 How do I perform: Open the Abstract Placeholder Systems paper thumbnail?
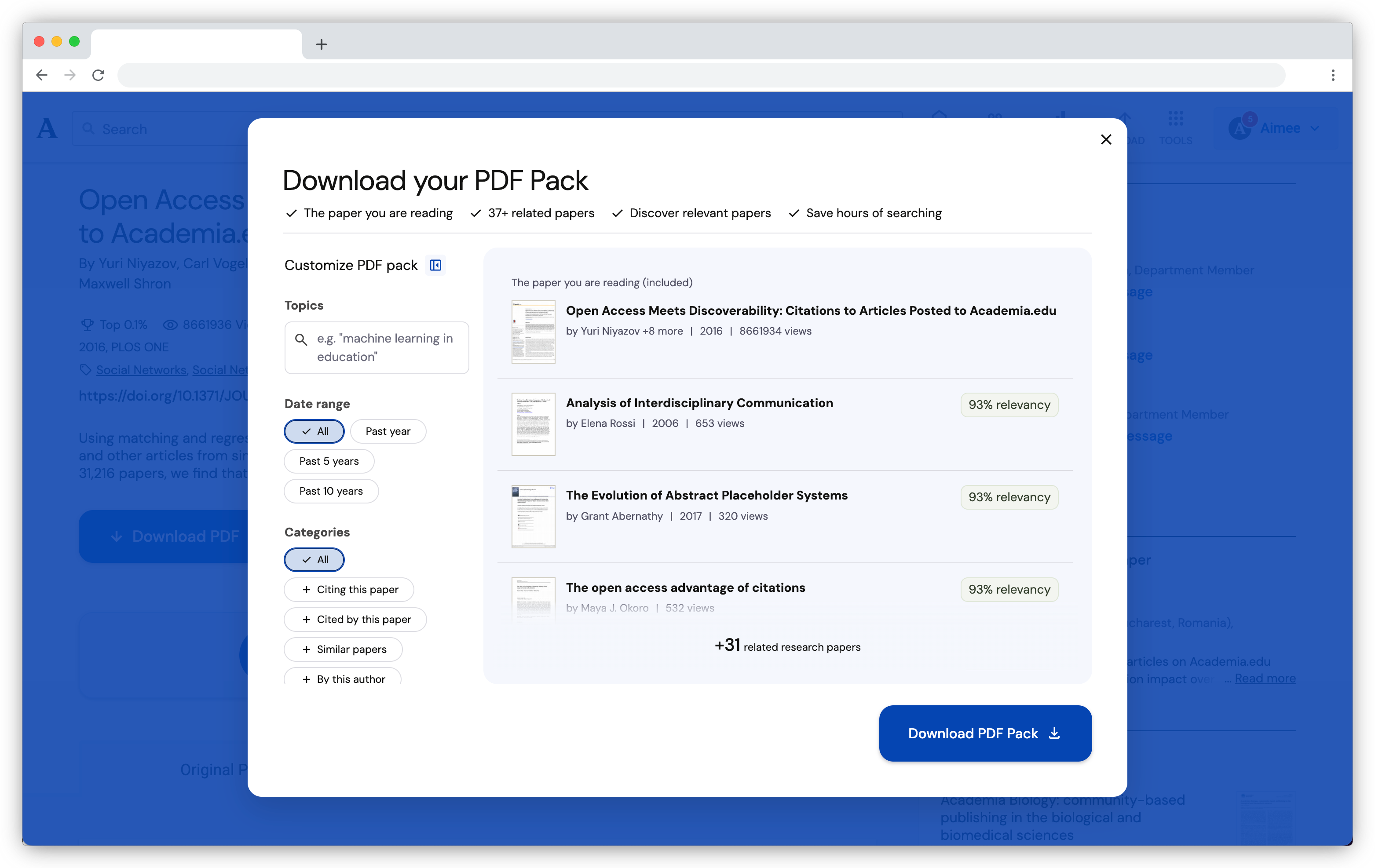click(533, 517)
